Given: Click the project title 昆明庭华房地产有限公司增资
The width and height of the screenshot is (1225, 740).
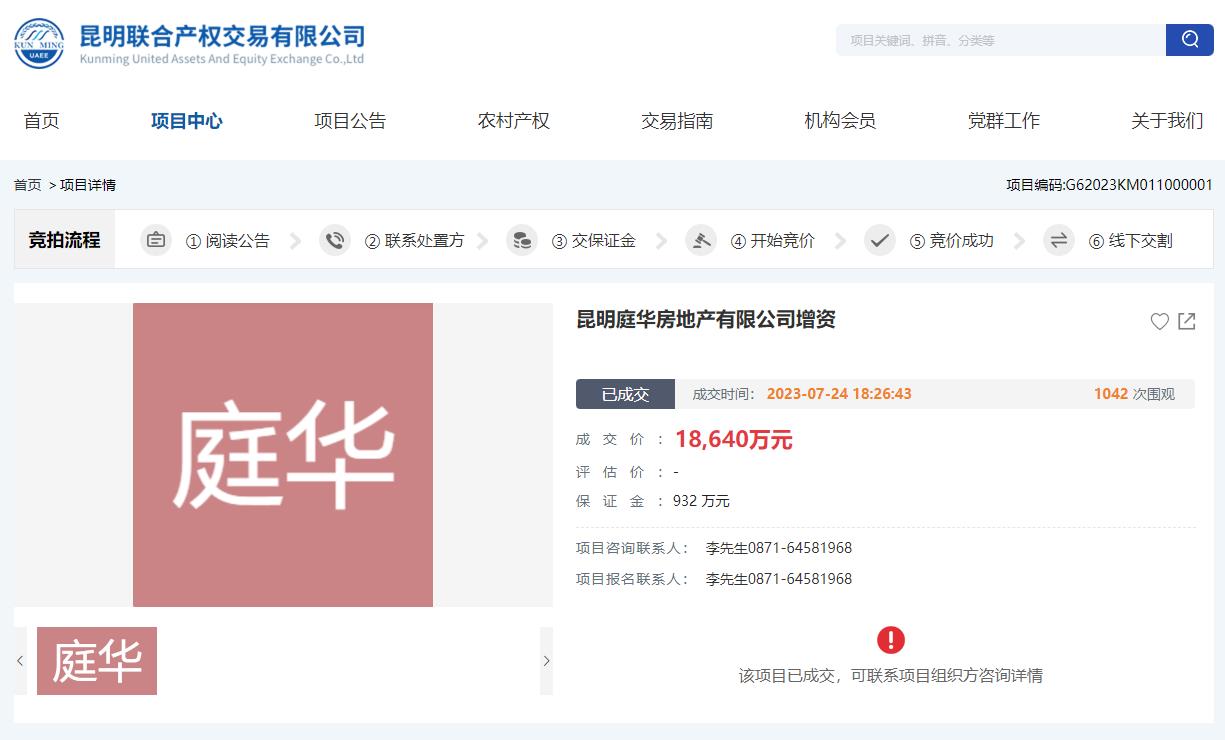Looking at the screenshot, I should click(706, 320).
